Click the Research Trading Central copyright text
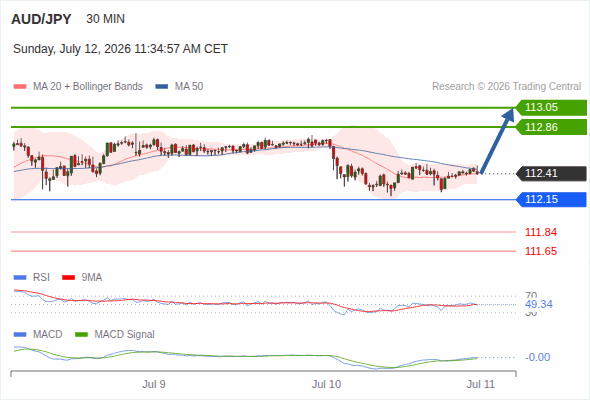 (x=506, y=87)
